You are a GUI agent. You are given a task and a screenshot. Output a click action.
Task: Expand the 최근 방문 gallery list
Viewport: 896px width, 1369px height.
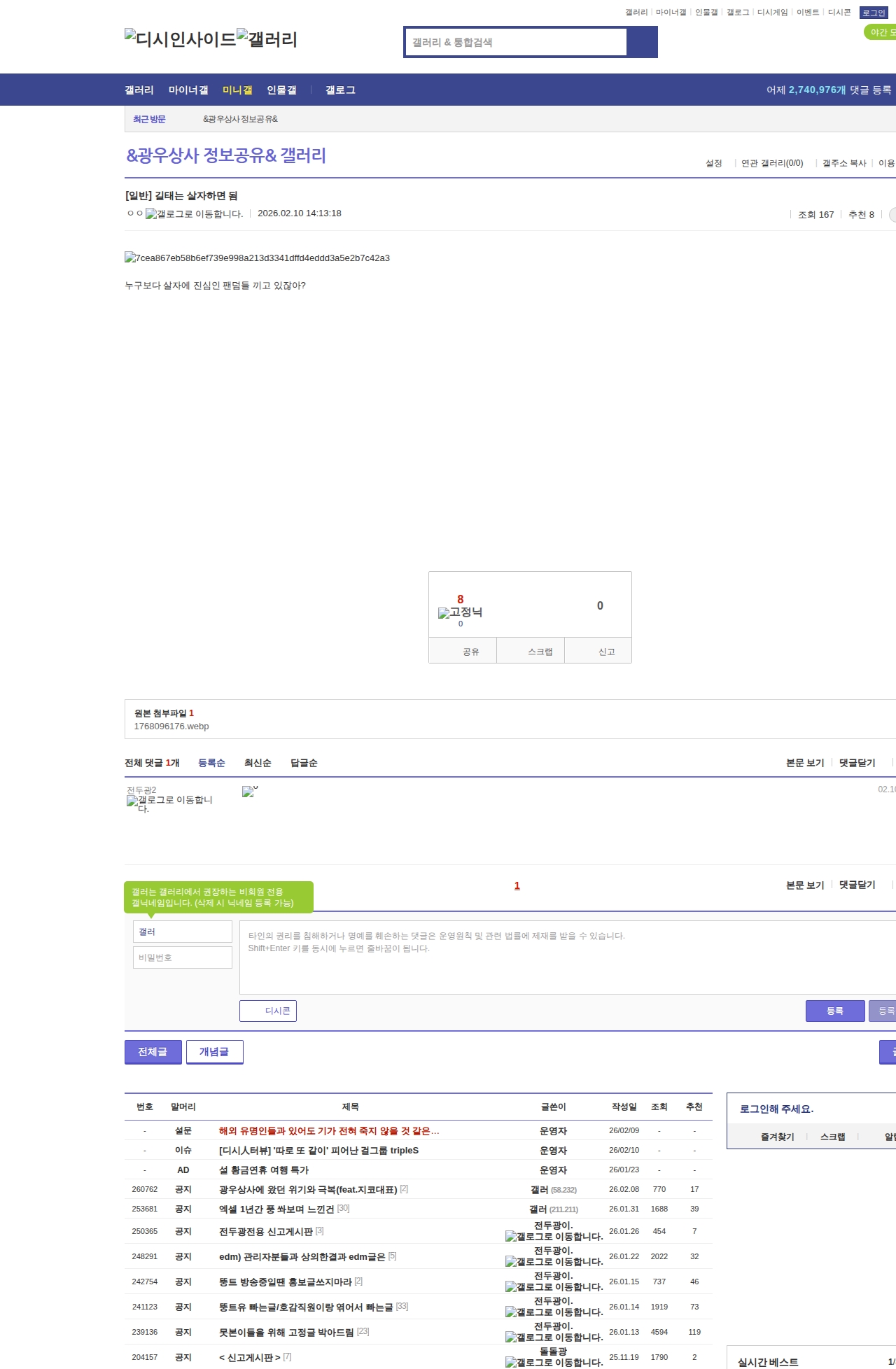(x=149, y=120)
